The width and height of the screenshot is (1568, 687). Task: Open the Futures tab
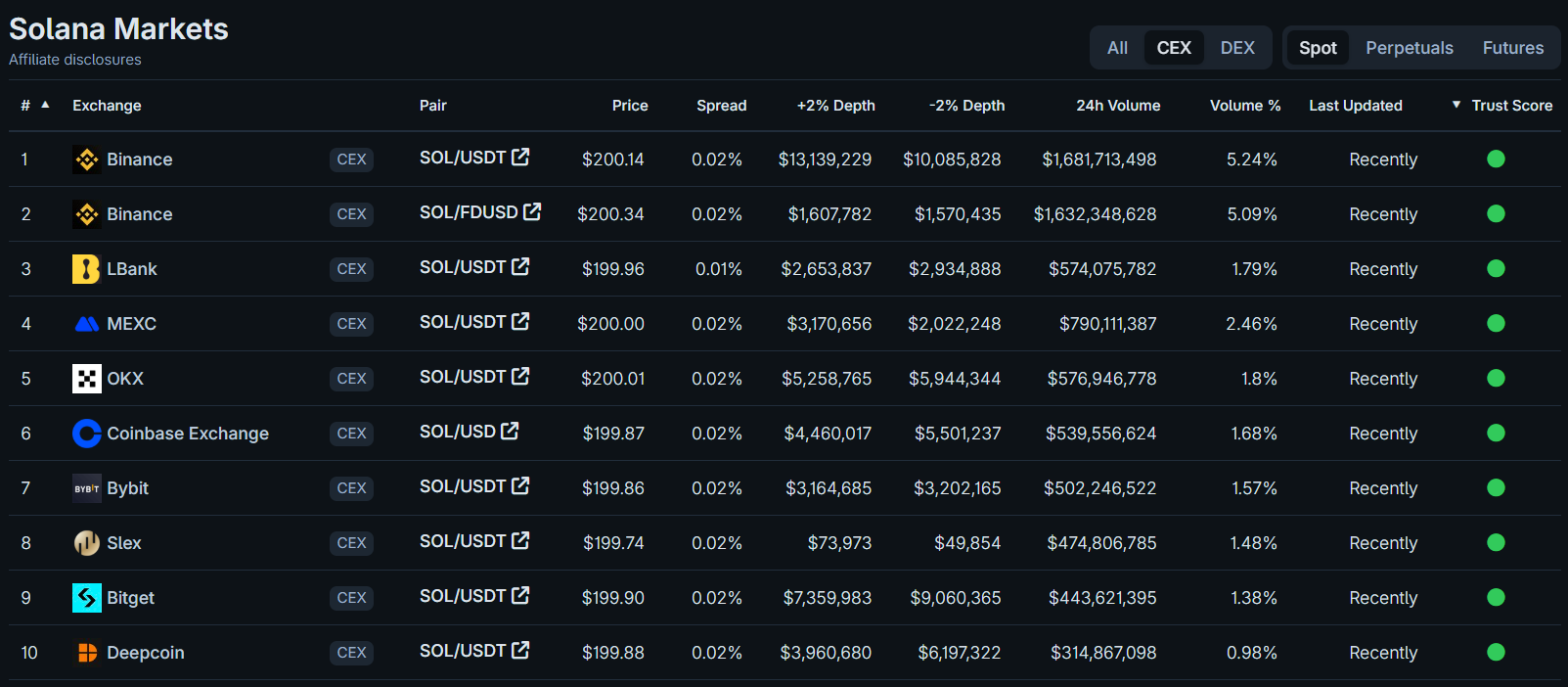[x=1512, y=46]
